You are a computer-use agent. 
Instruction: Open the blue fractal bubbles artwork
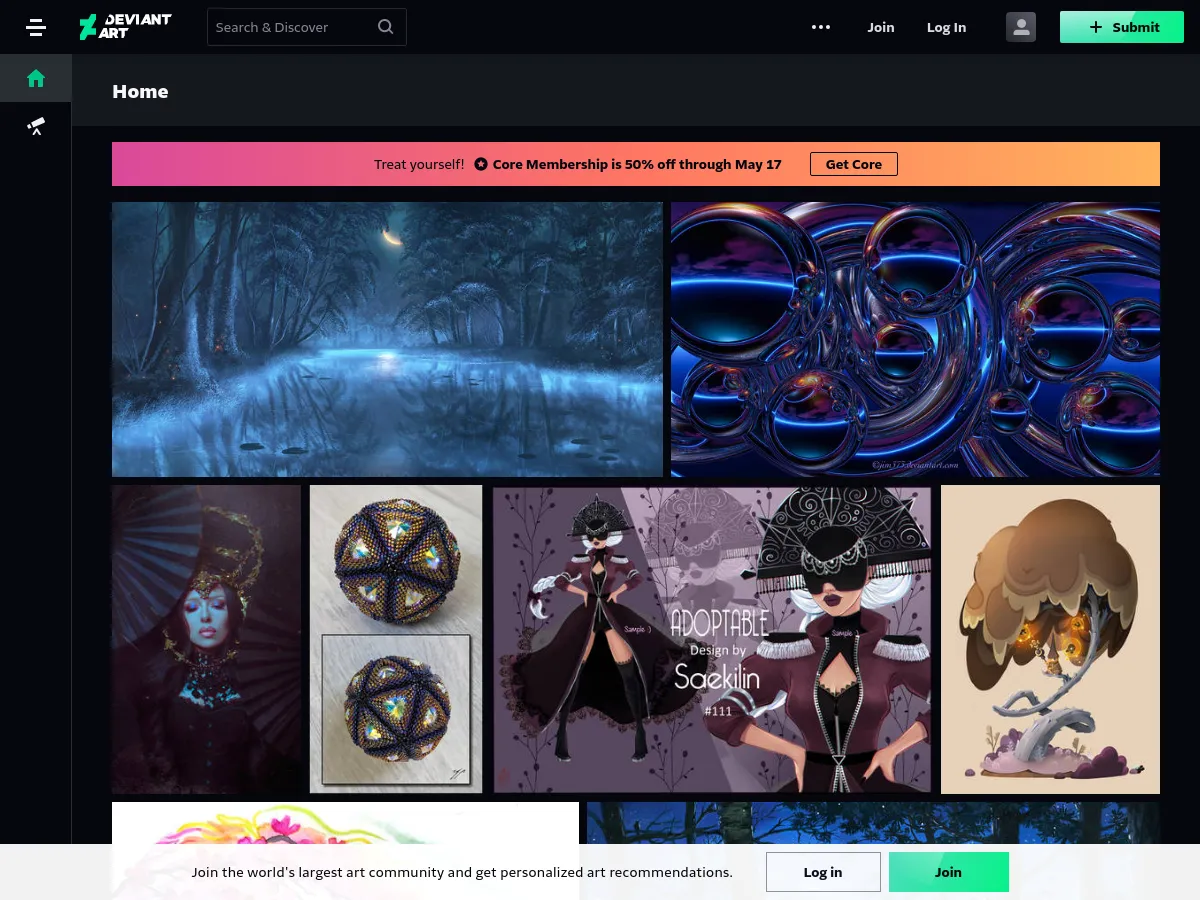(x=916, y=339)
